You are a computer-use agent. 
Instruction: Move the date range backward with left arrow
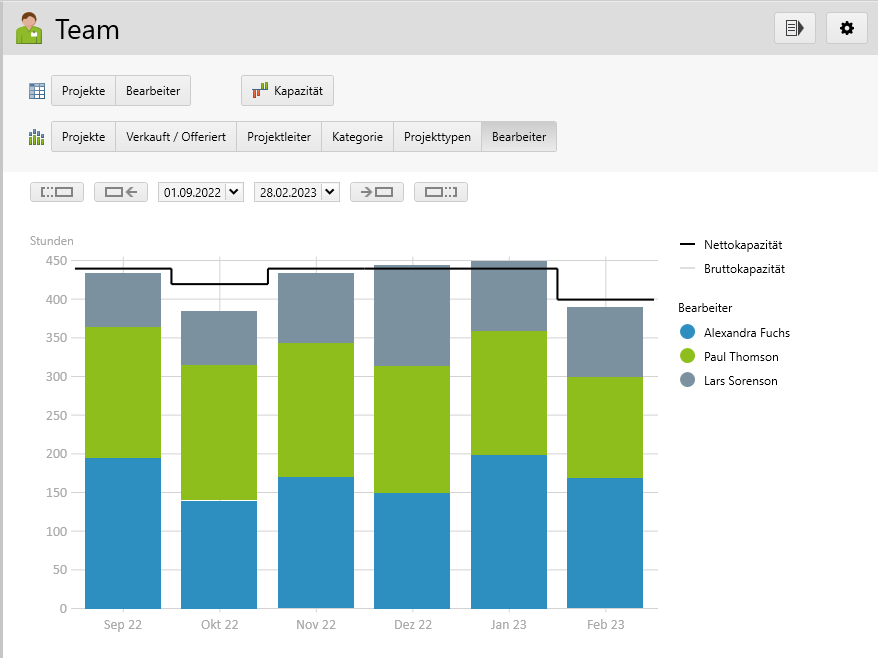pos(121,192)
